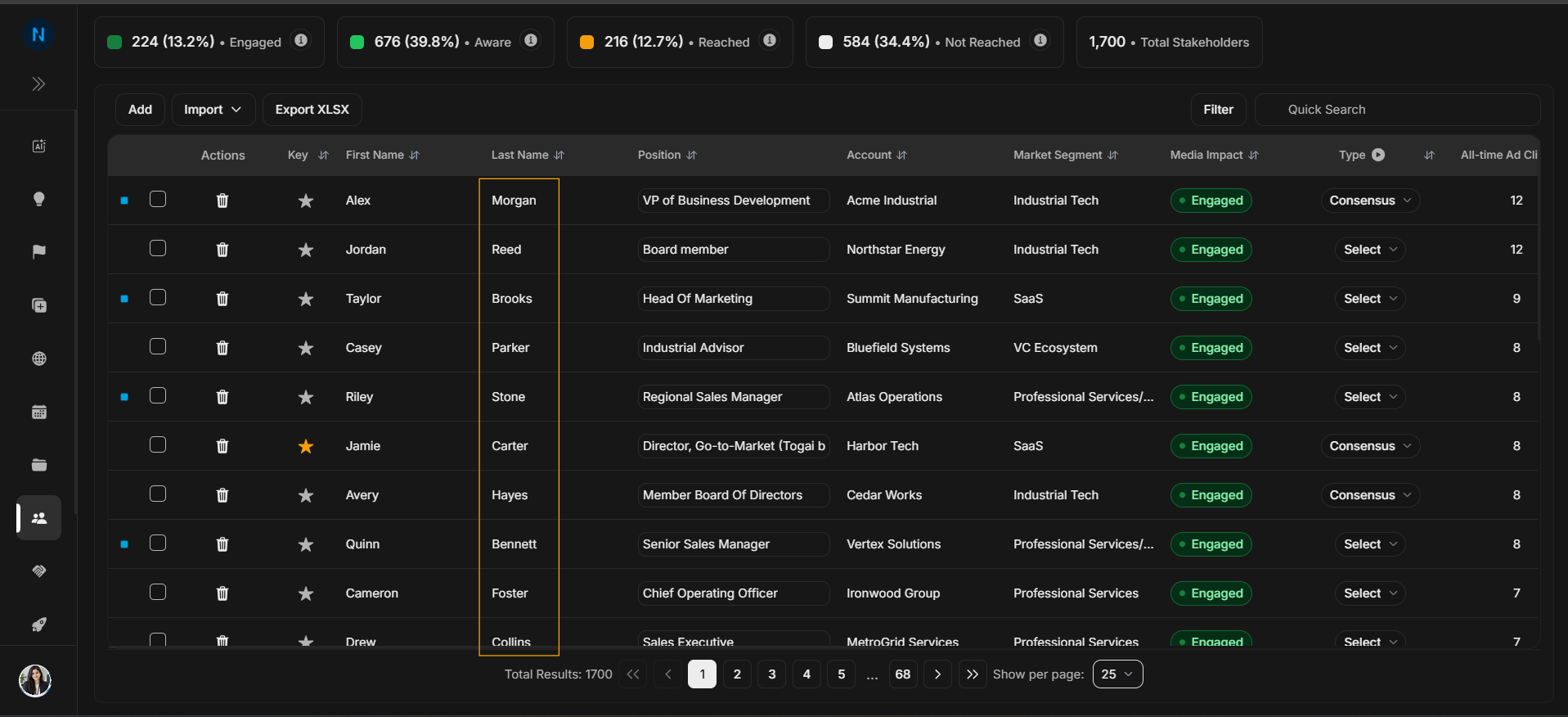Mark Jordan Reed as key stakeholder star
This screenshot has height=717, width=1568.
click(x=306, y=250)
